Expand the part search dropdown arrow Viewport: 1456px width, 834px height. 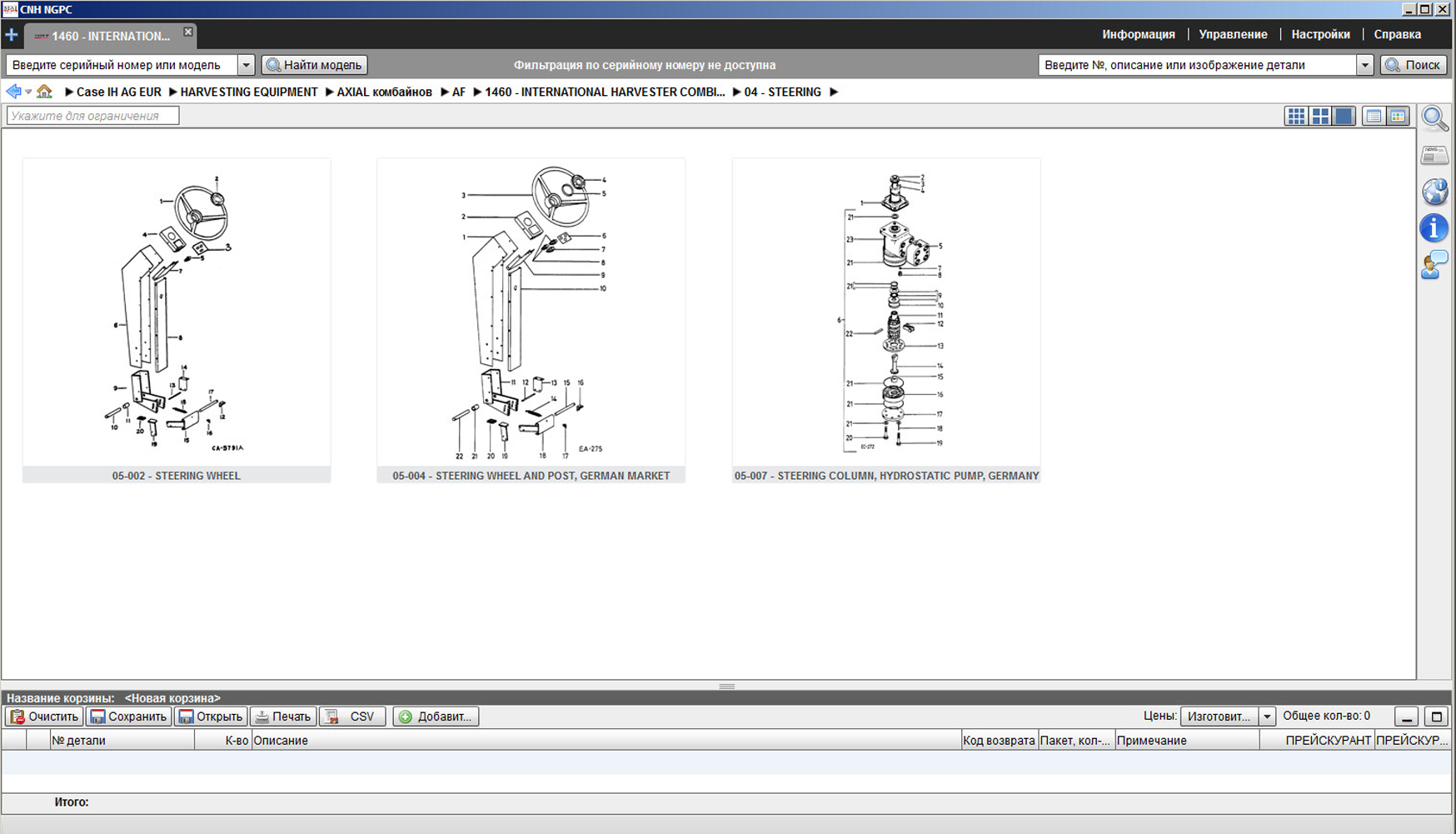(x=1364, y=65)
